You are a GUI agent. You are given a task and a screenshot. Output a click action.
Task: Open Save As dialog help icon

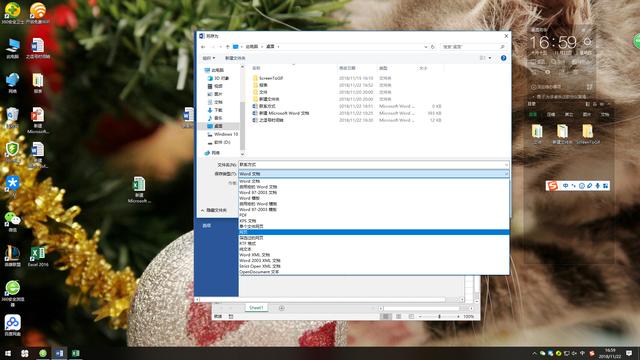coord(503,58)
